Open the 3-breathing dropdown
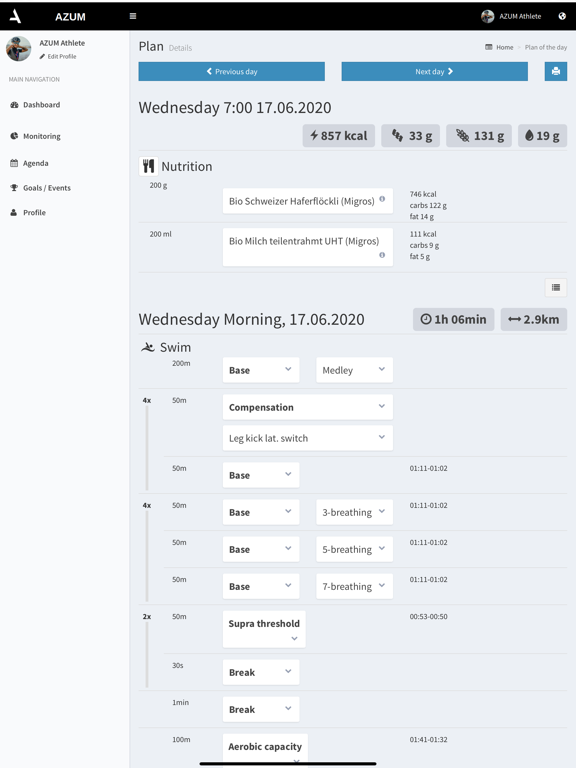Image resolution: width=576 pixels, height=768 pixels. click(354, 512)
